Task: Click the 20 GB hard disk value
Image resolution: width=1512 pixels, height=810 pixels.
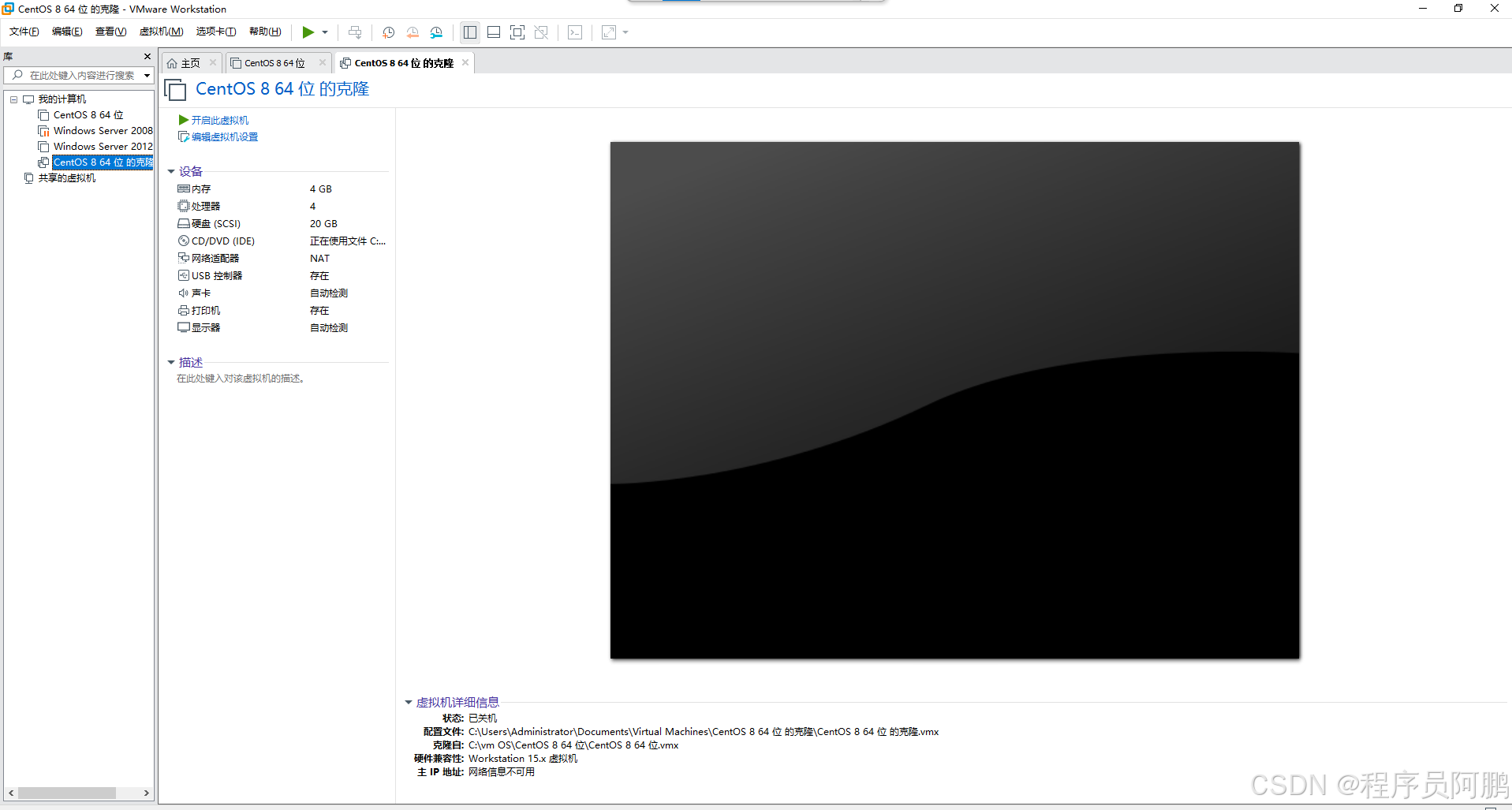Action: click(x=323, y=224)
